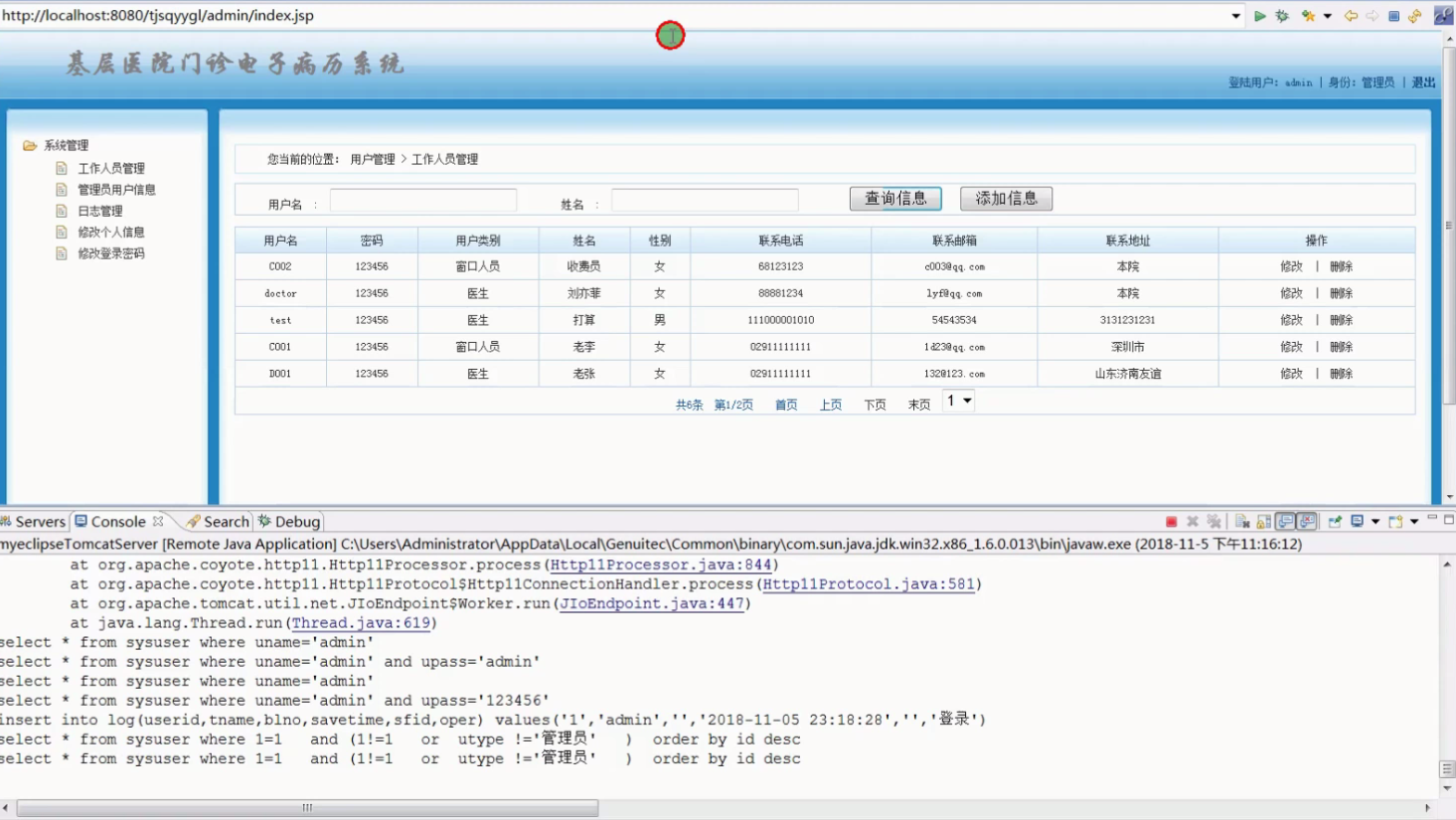Image resolution: width=1456 pixels, height=820 pixels.
Task: Open 修改登录密码 in the sidebar
Action: [x=111, y=253]
